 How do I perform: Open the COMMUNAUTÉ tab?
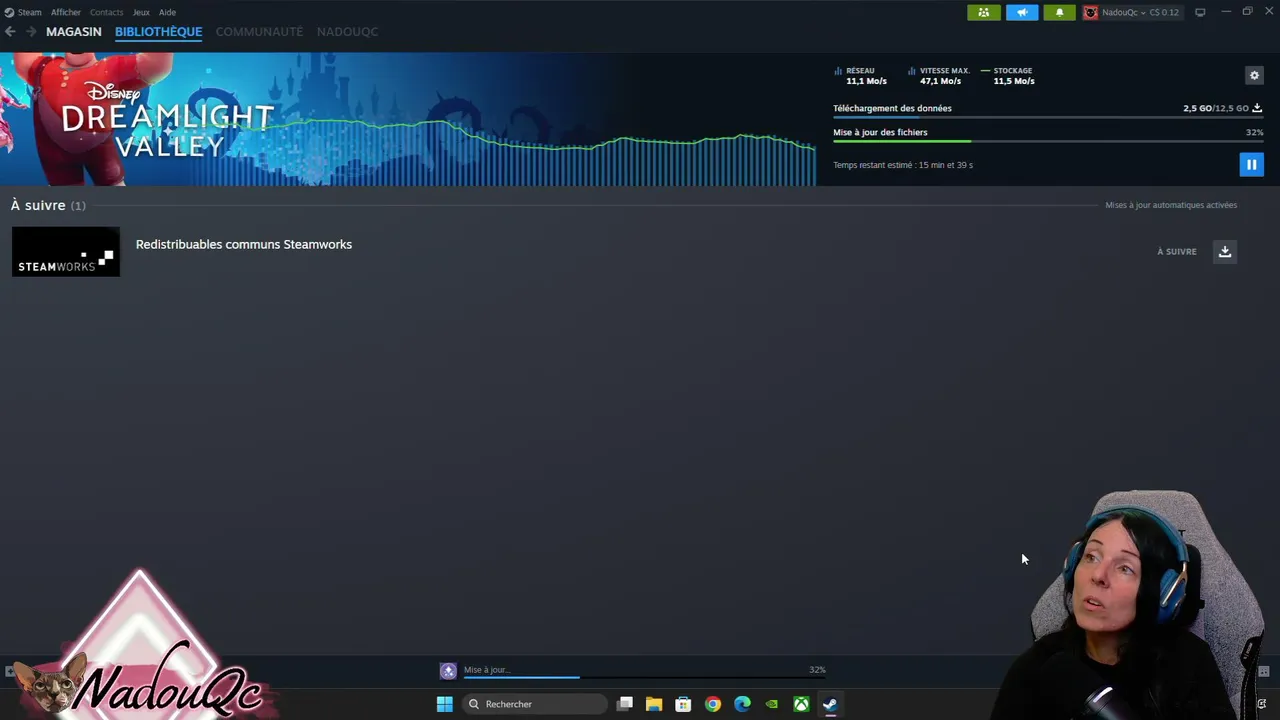click(259, 32)
